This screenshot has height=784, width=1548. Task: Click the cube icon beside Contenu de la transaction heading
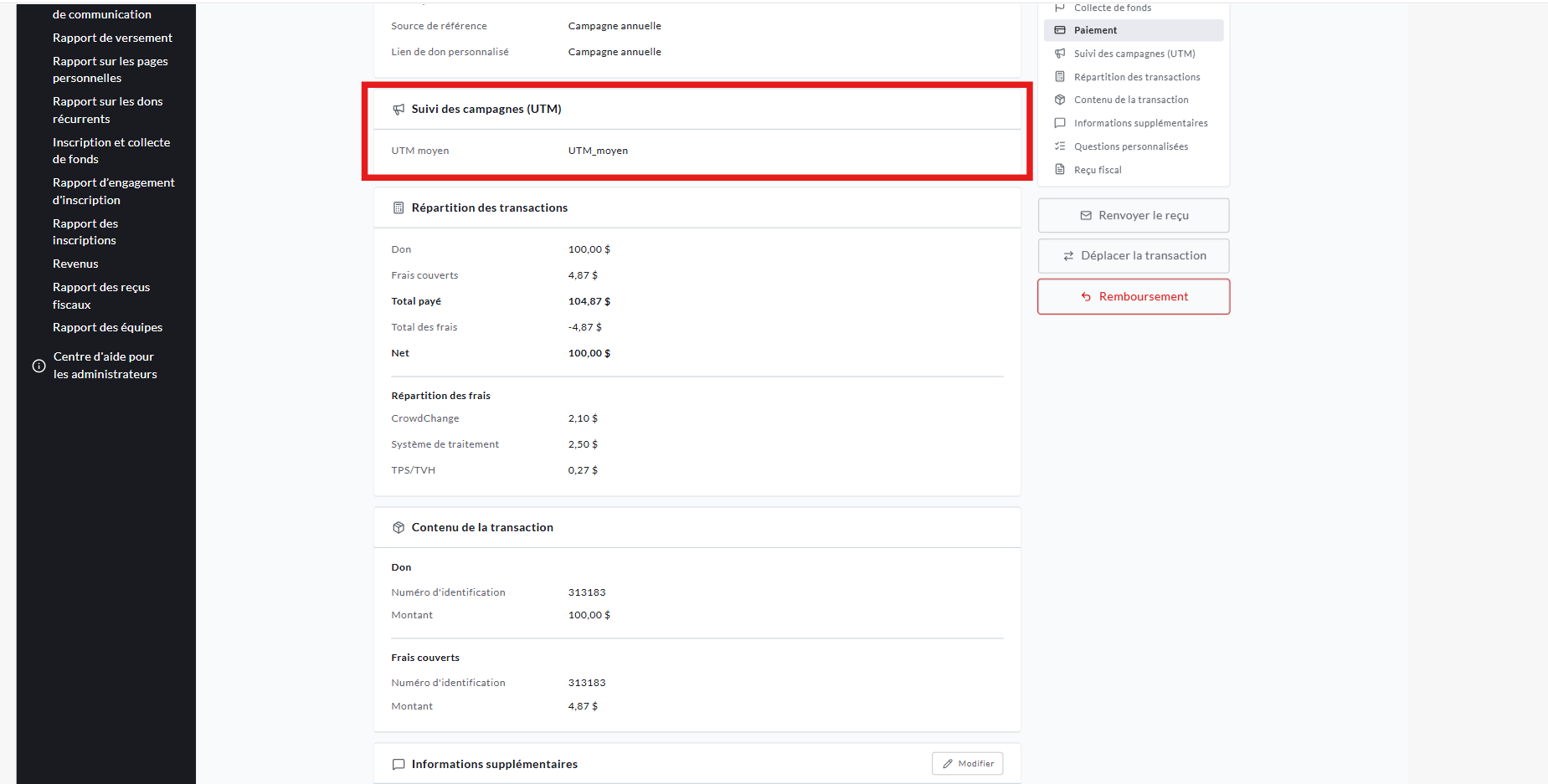point(399,528)
